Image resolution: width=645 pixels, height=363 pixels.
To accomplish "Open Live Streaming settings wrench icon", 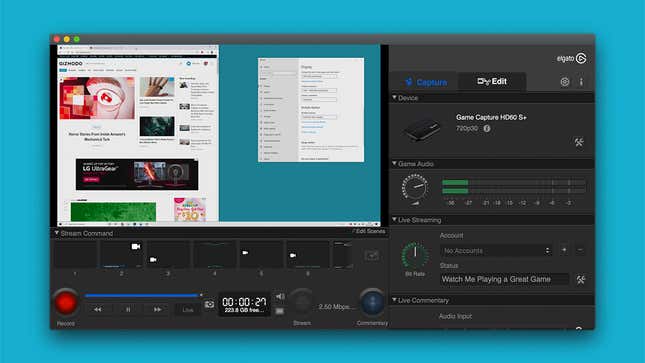I will (x=581, y=280).
